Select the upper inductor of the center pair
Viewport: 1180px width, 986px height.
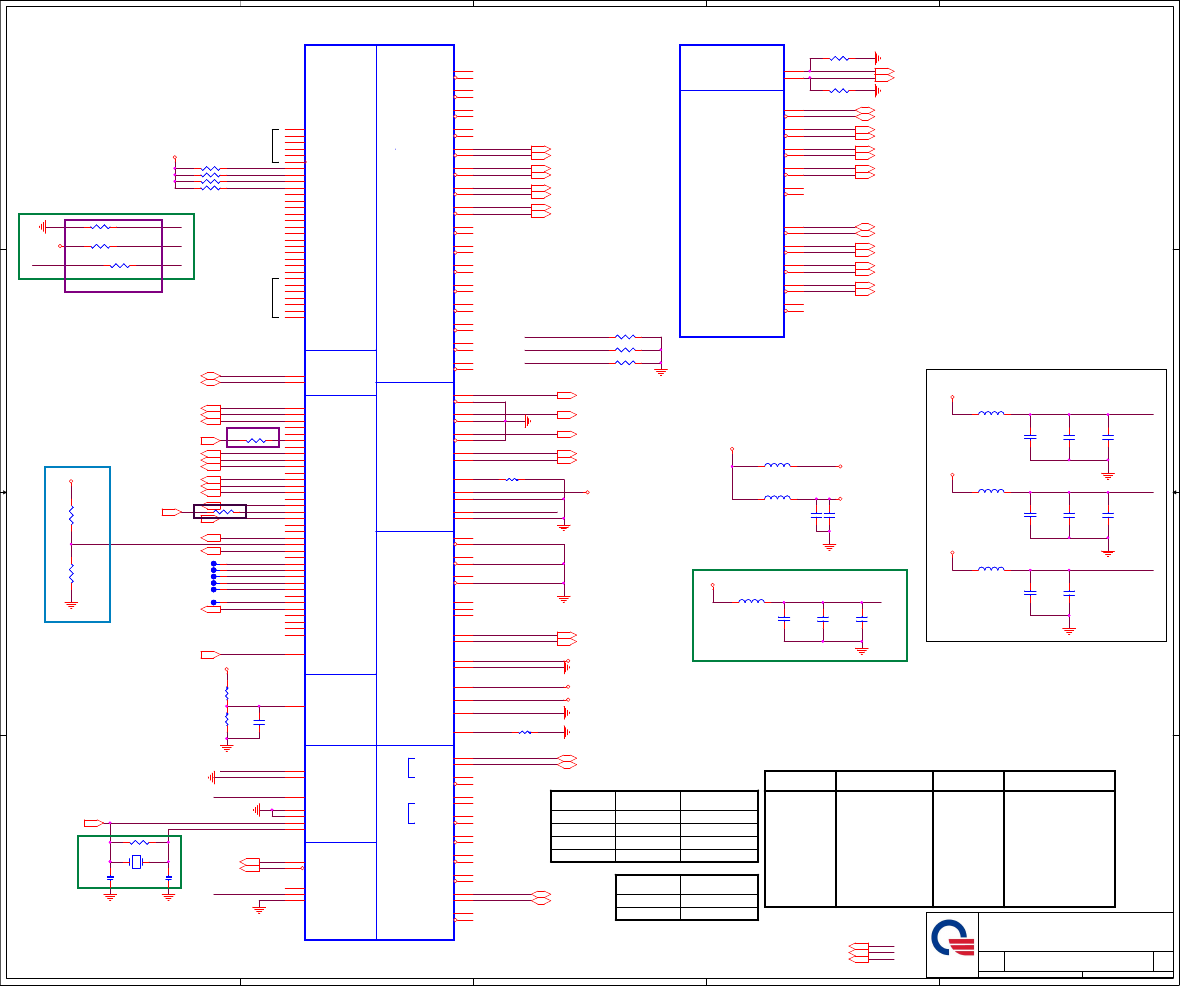[777, 465]
